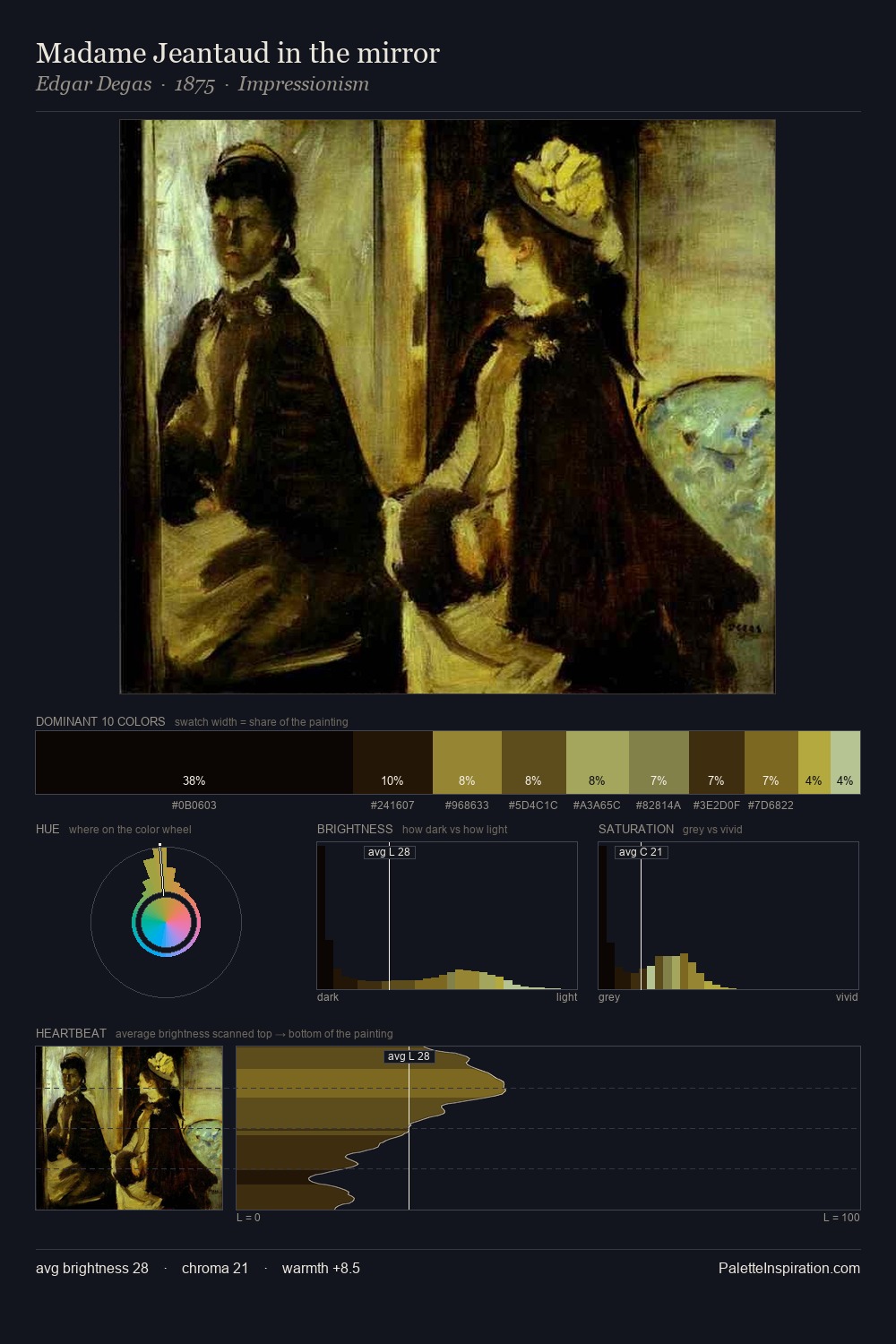Image resolution: width=896 pixels, height=1344 pixels.
Task: Click the title 'Madame Jeantaud in the mirror'
Action: pyautogui.click(x=237, y=53)
